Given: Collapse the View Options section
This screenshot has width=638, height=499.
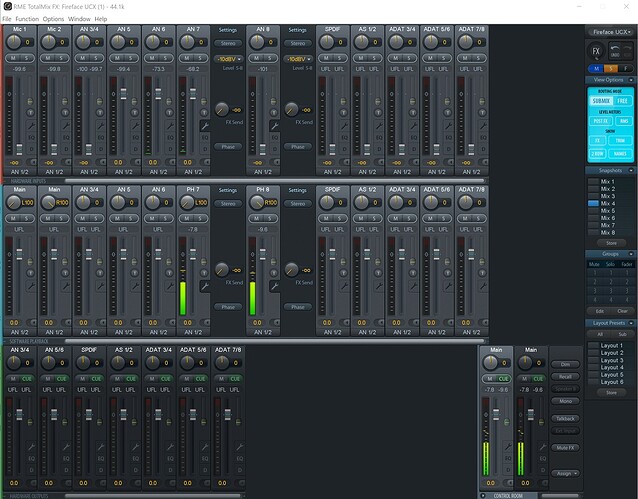Looking at the screenshot, I should tap(631, 80).
